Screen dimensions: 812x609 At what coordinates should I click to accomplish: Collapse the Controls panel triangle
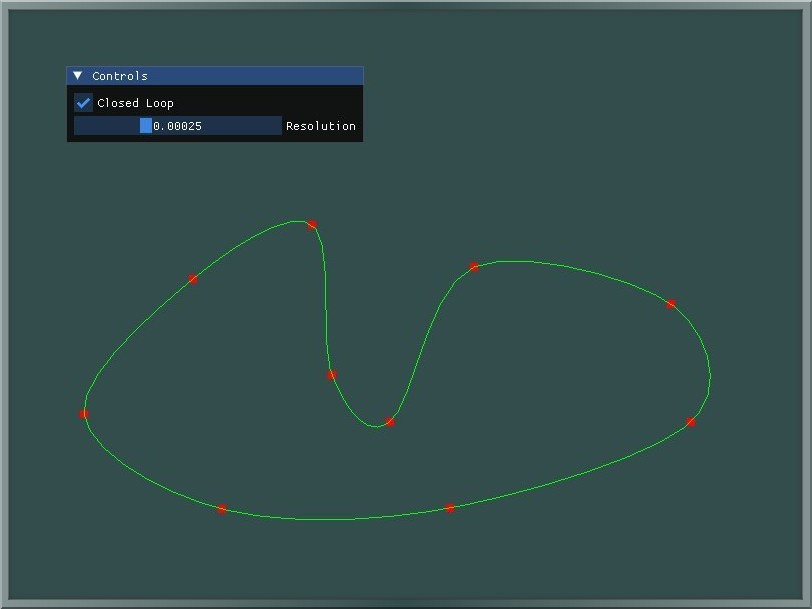(x=78, y=76)
